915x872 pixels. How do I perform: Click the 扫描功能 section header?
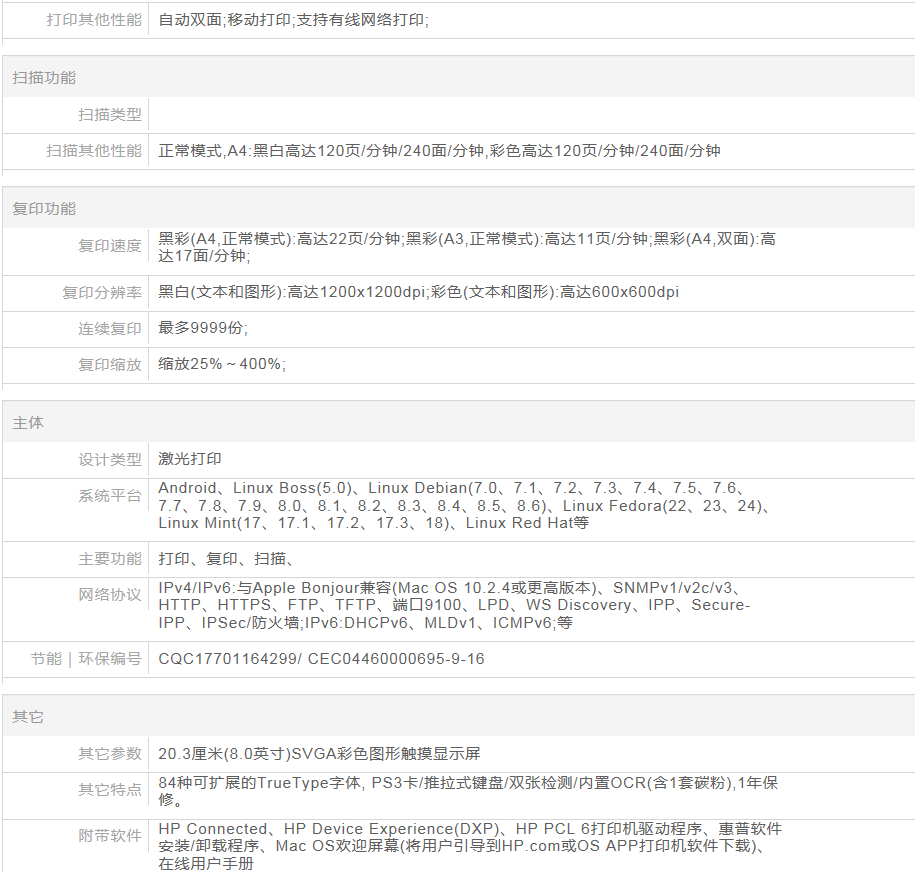tap(44, 77)
